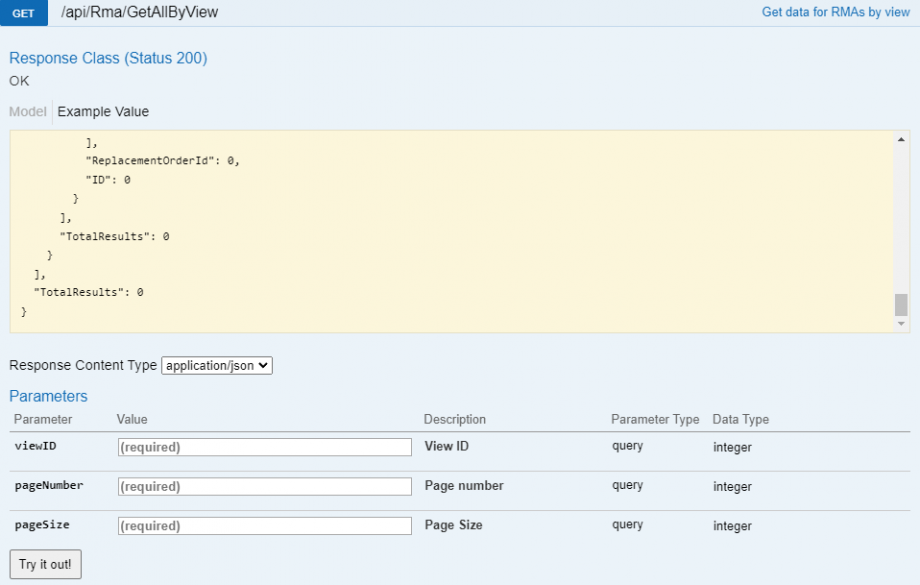Click the 'View ID' description text
The height and width of the screenshot is (585, 920).
447,446
